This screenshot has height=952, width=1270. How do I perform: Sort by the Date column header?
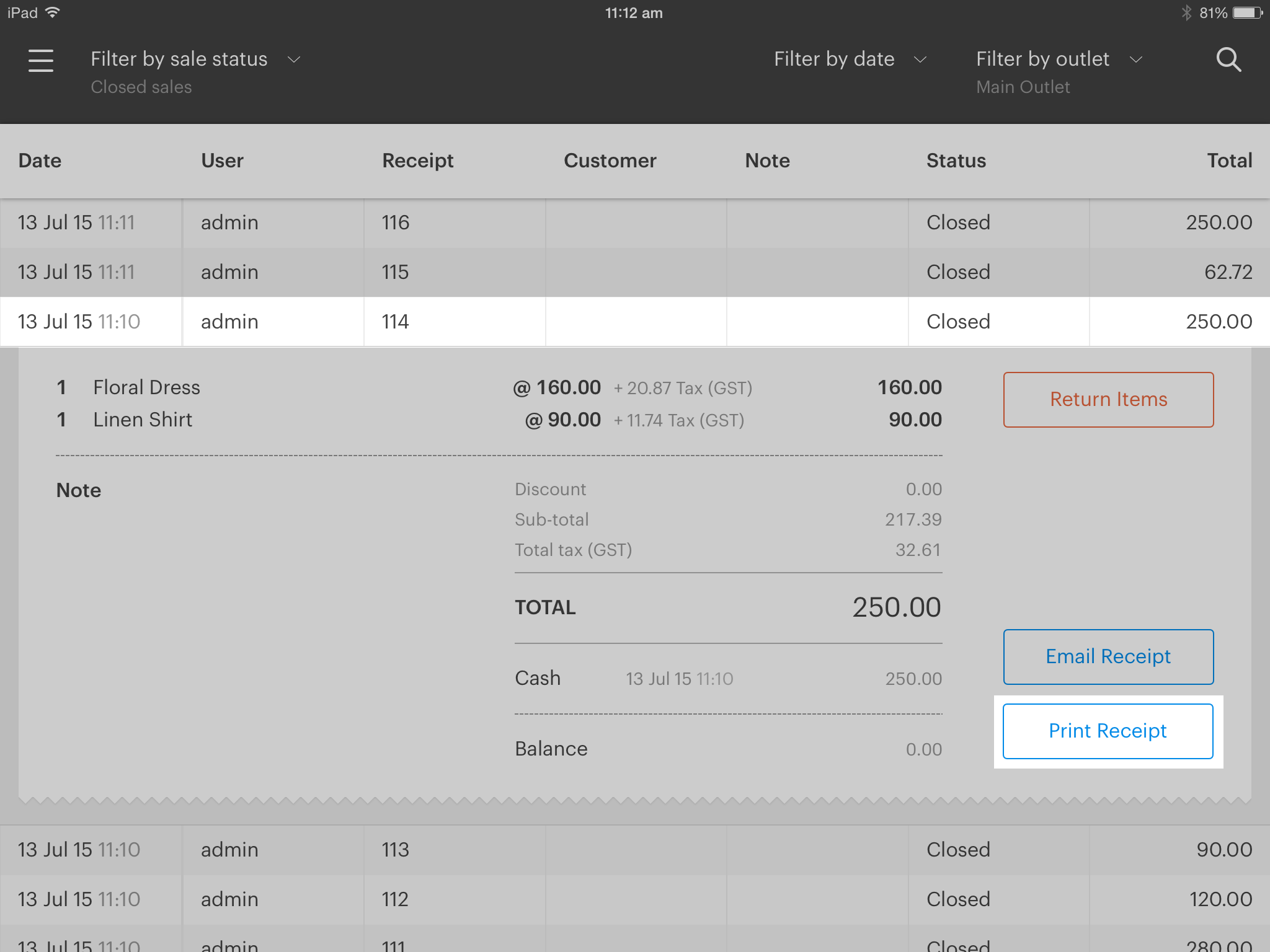click(40, 161)
